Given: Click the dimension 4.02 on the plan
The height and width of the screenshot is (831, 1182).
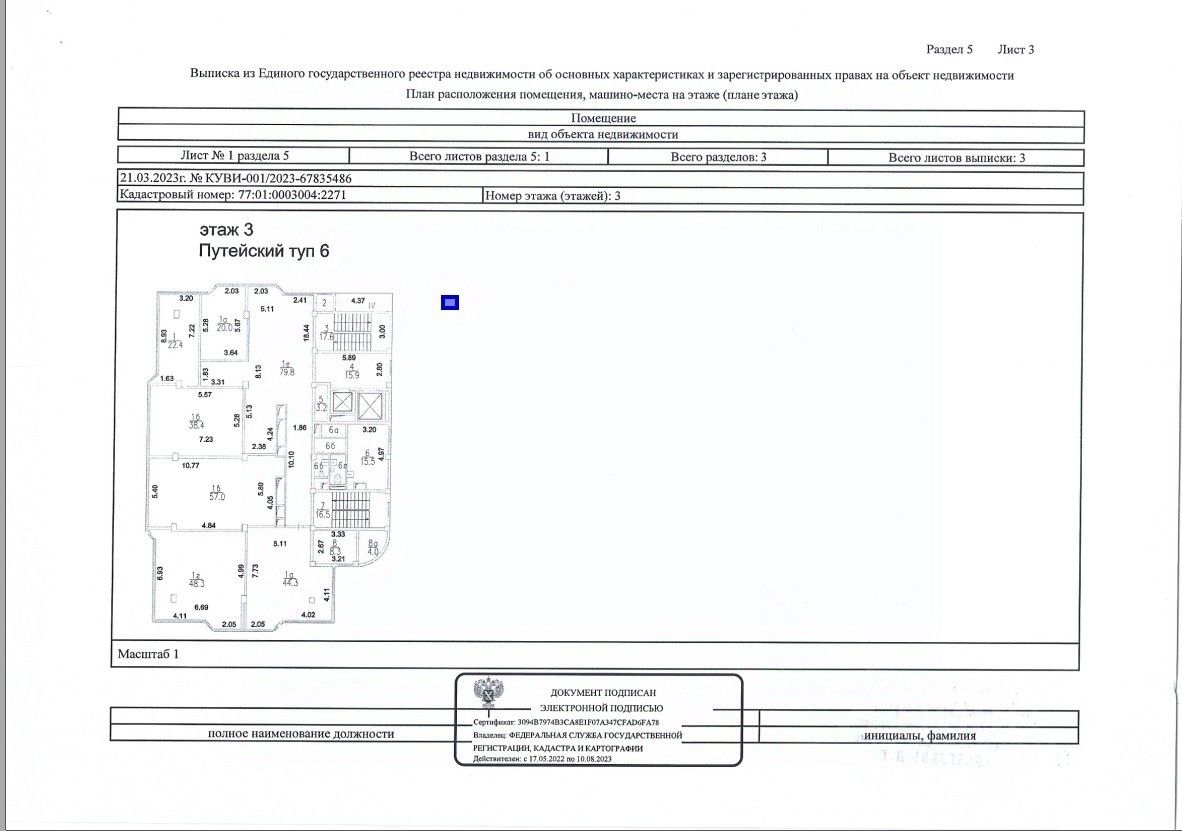Looking at the screenshot, I should (x=308, y=615).
